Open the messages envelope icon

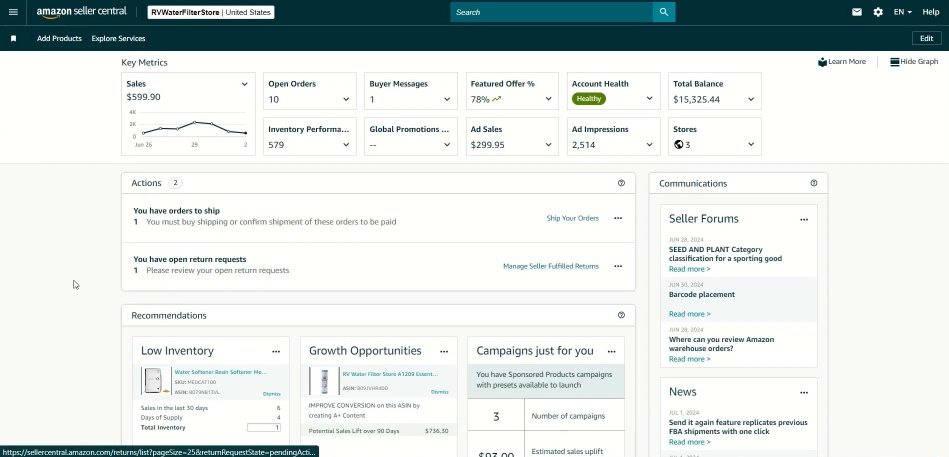pyautogui.click(x=856, y=12)
